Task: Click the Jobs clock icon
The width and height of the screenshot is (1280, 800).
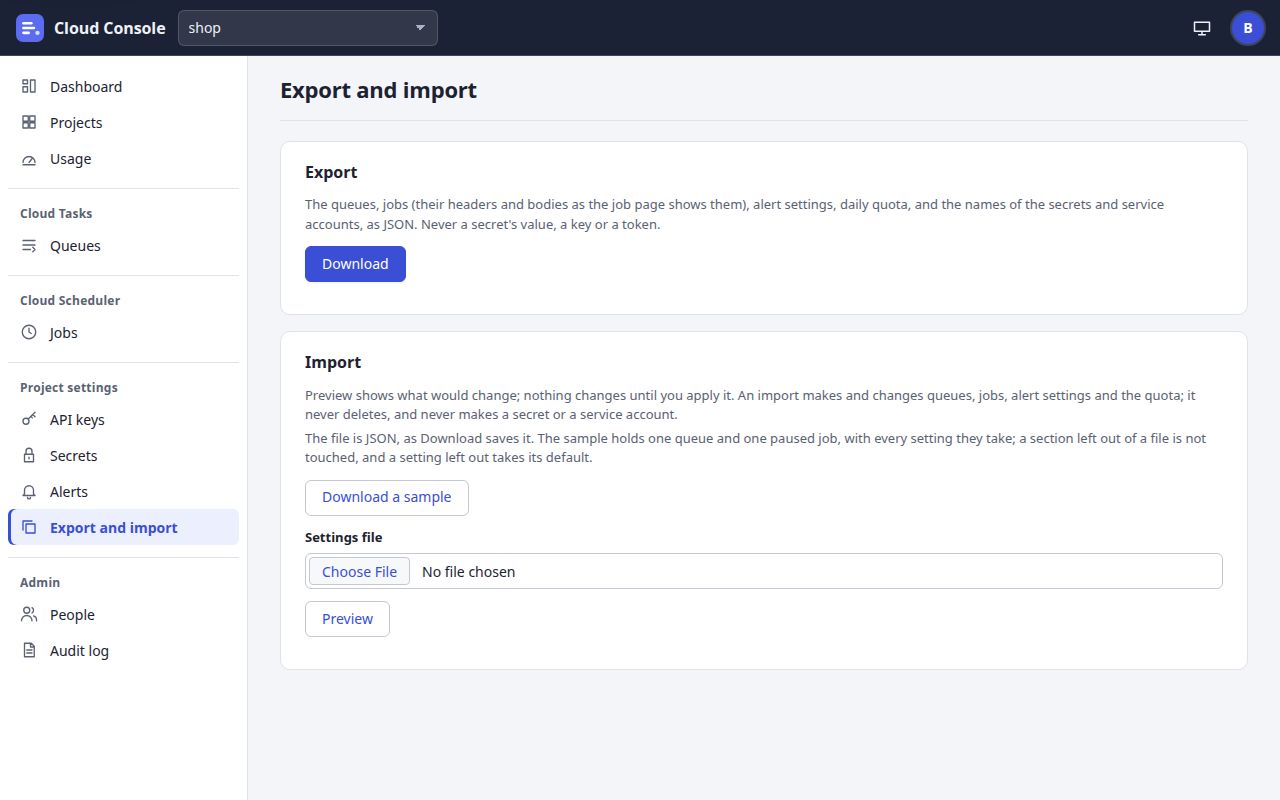Action: (x=29, y=333)
